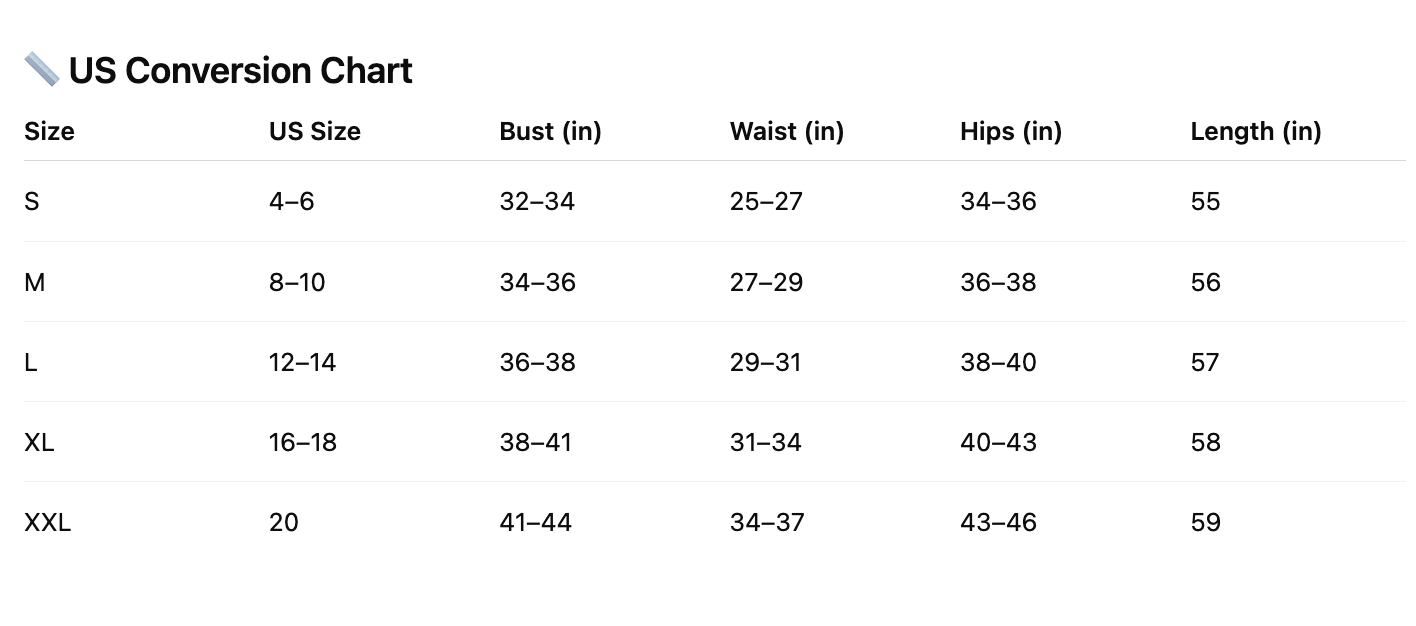1416x626 pixels.
Task: Click length value 55 for small
Action: tap(1205, 202)
